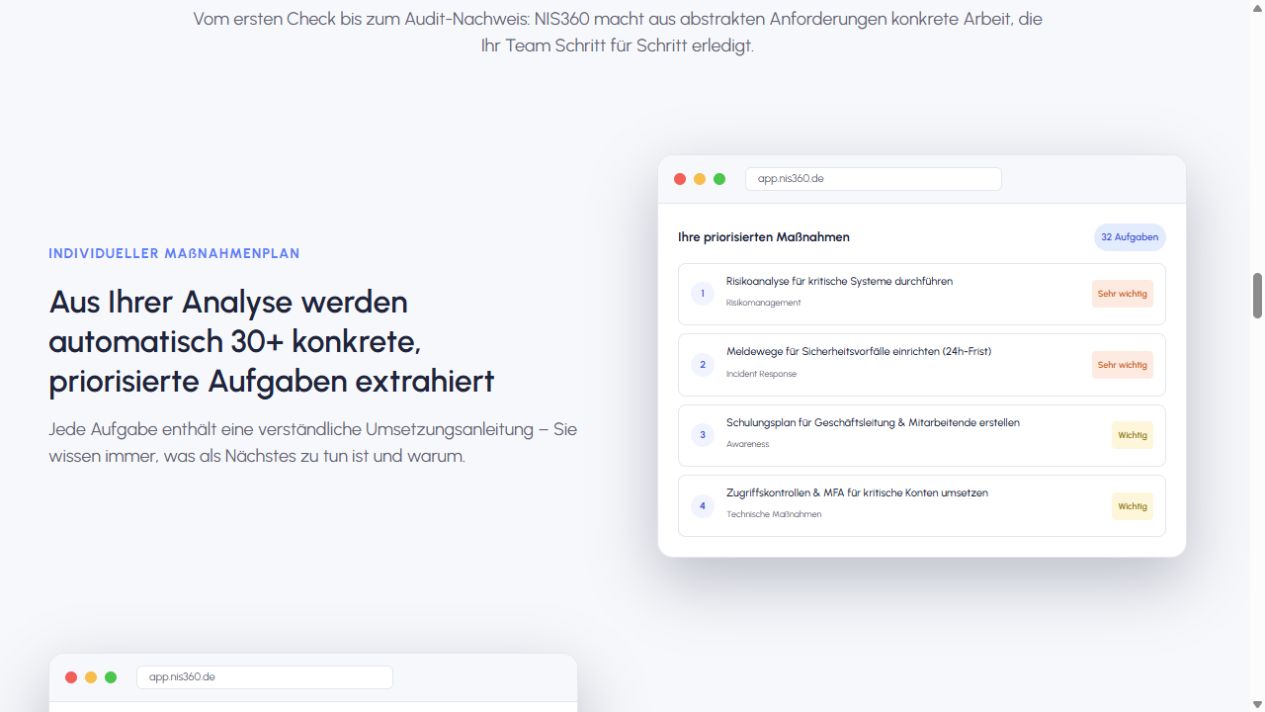This screenshot has height=712, width=1265.
Task: Select the number 4 circle for Zugriffskontrollen
Action: 702,506
